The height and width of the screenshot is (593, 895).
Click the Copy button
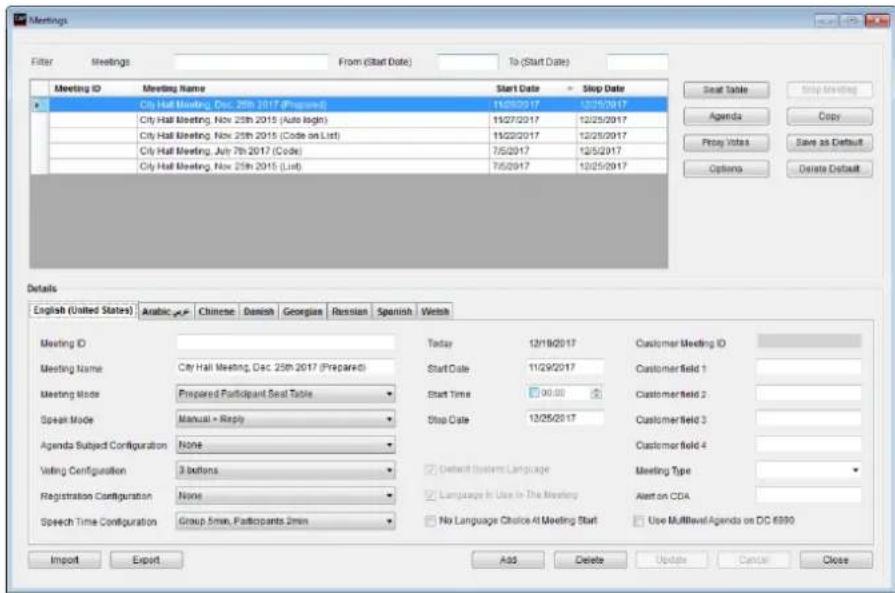coord(829,116)
